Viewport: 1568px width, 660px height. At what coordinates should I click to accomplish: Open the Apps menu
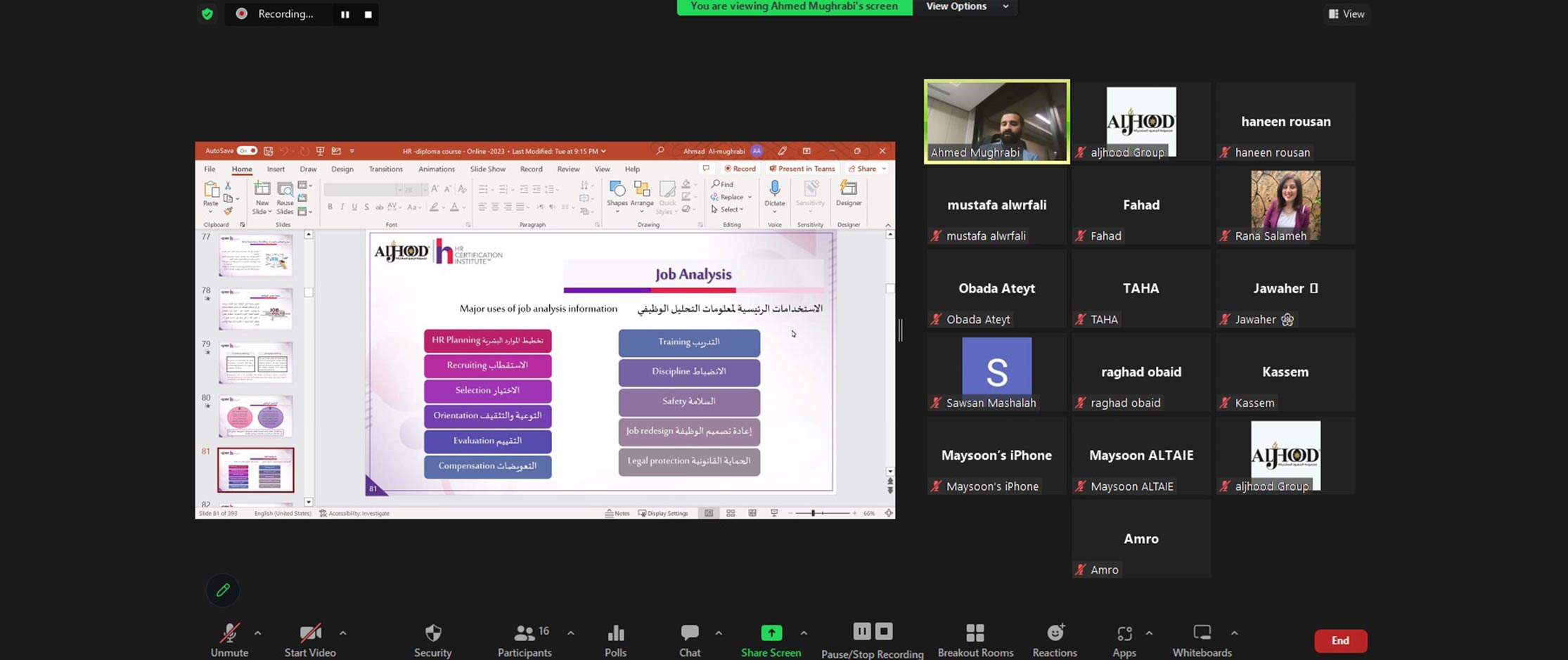pos(1124,640)
